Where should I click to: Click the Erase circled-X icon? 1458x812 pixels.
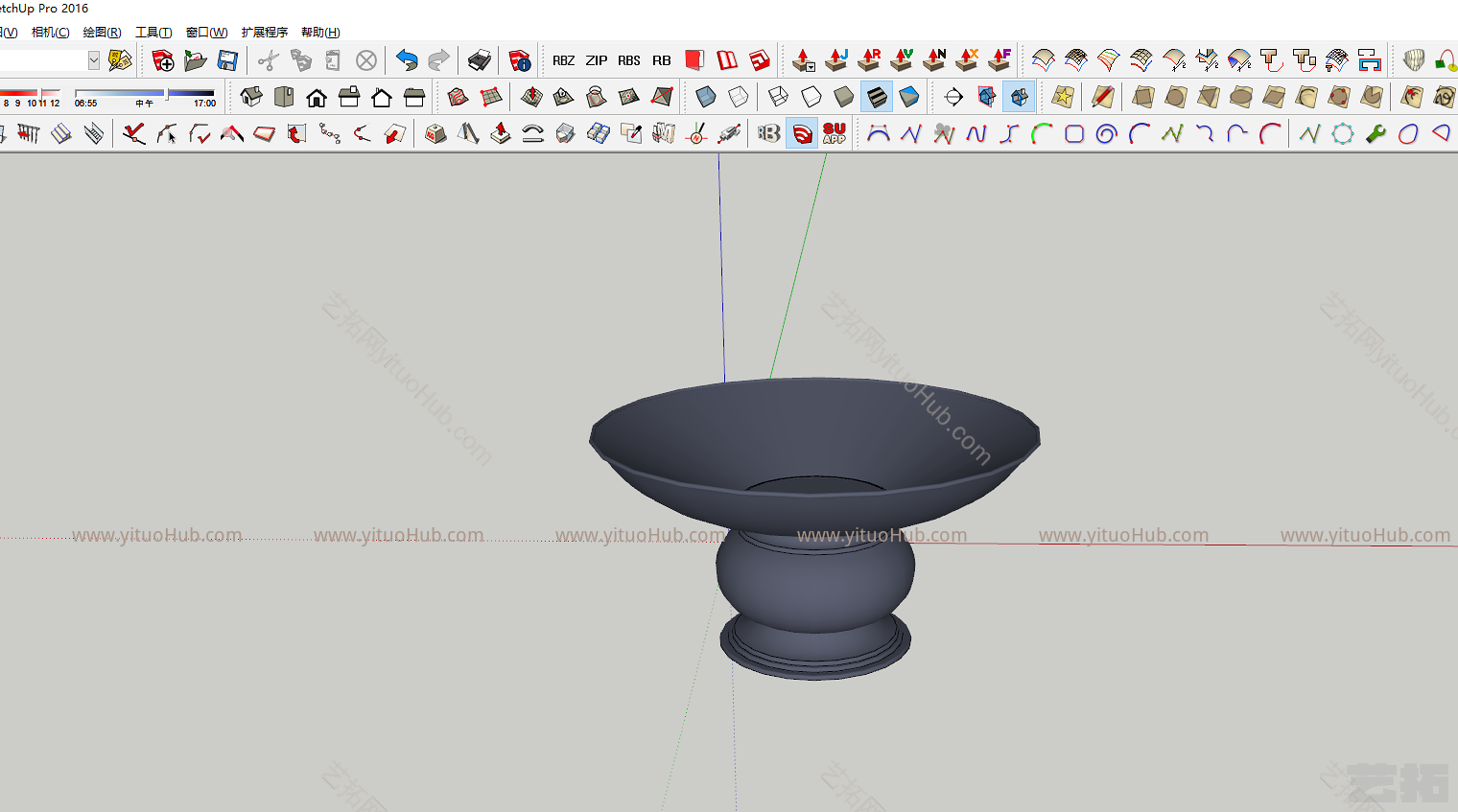click(x=366, y=60)
